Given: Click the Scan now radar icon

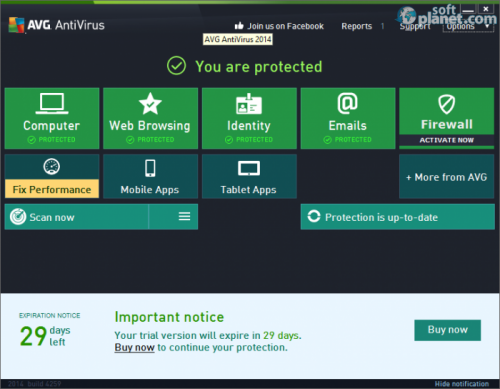Looking at the screenshot, I should (18, 217).
